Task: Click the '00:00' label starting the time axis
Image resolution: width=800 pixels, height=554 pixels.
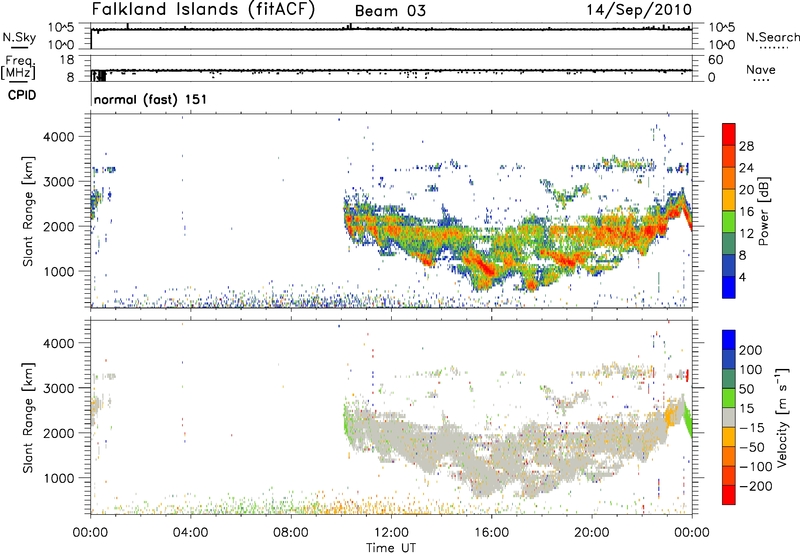Action: 90,533
